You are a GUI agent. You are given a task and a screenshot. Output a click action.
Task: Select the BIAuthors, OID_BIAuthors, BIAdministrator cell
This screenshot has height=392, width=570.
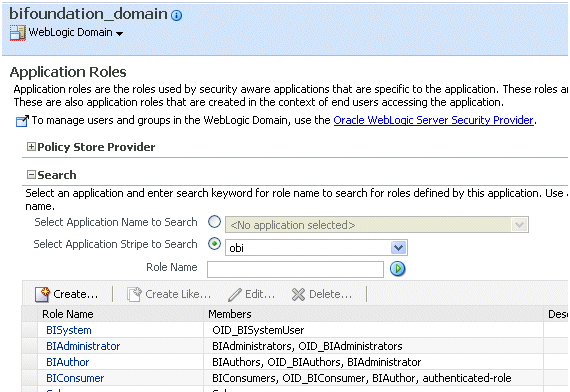373,362
